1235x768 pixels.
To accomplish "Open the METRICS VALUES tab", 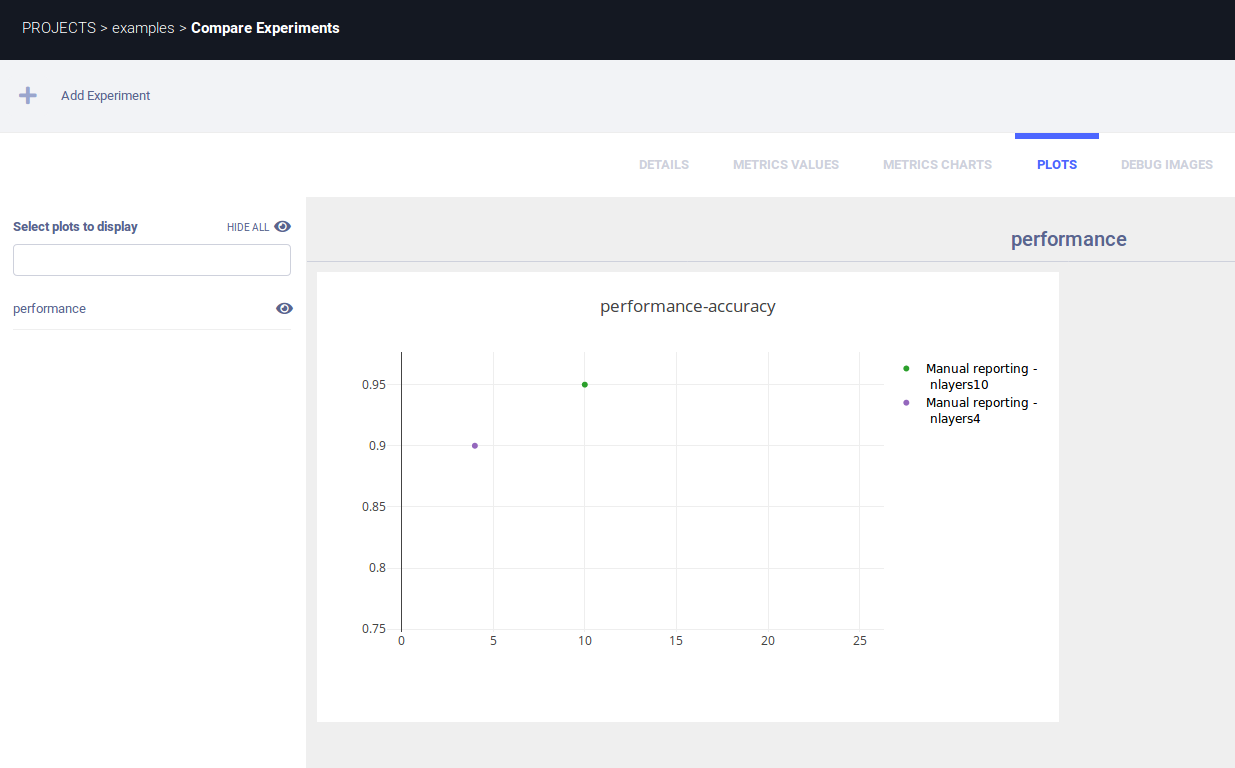I will tap(786, 165).
